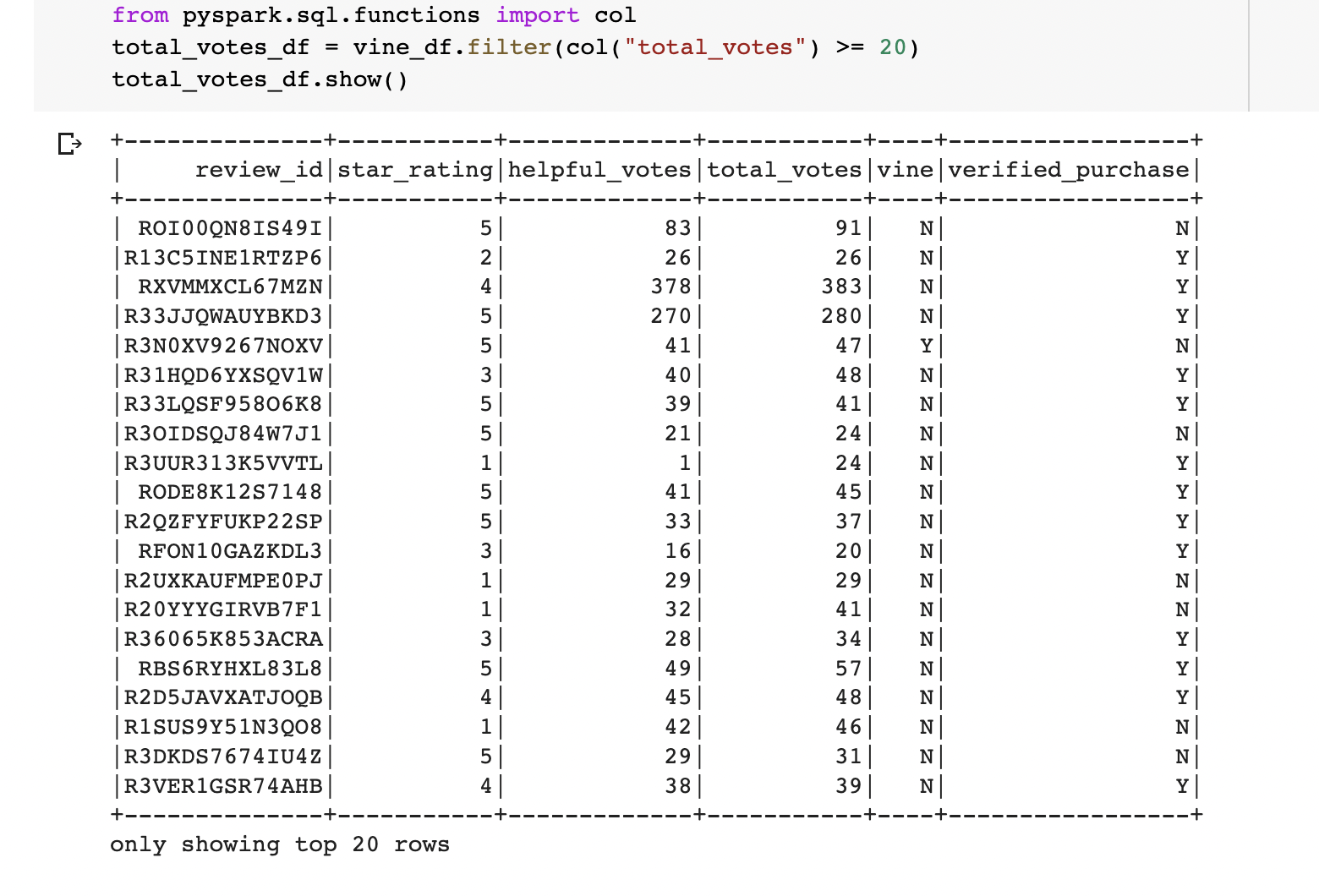Image resolution: width=1319 pixels, height=896 pixels.
Task: Click the vine column header
Action: point(906,170)
